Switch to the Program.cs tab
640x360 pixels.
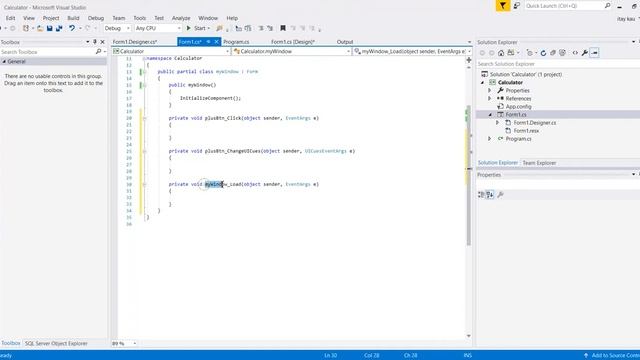236,42
